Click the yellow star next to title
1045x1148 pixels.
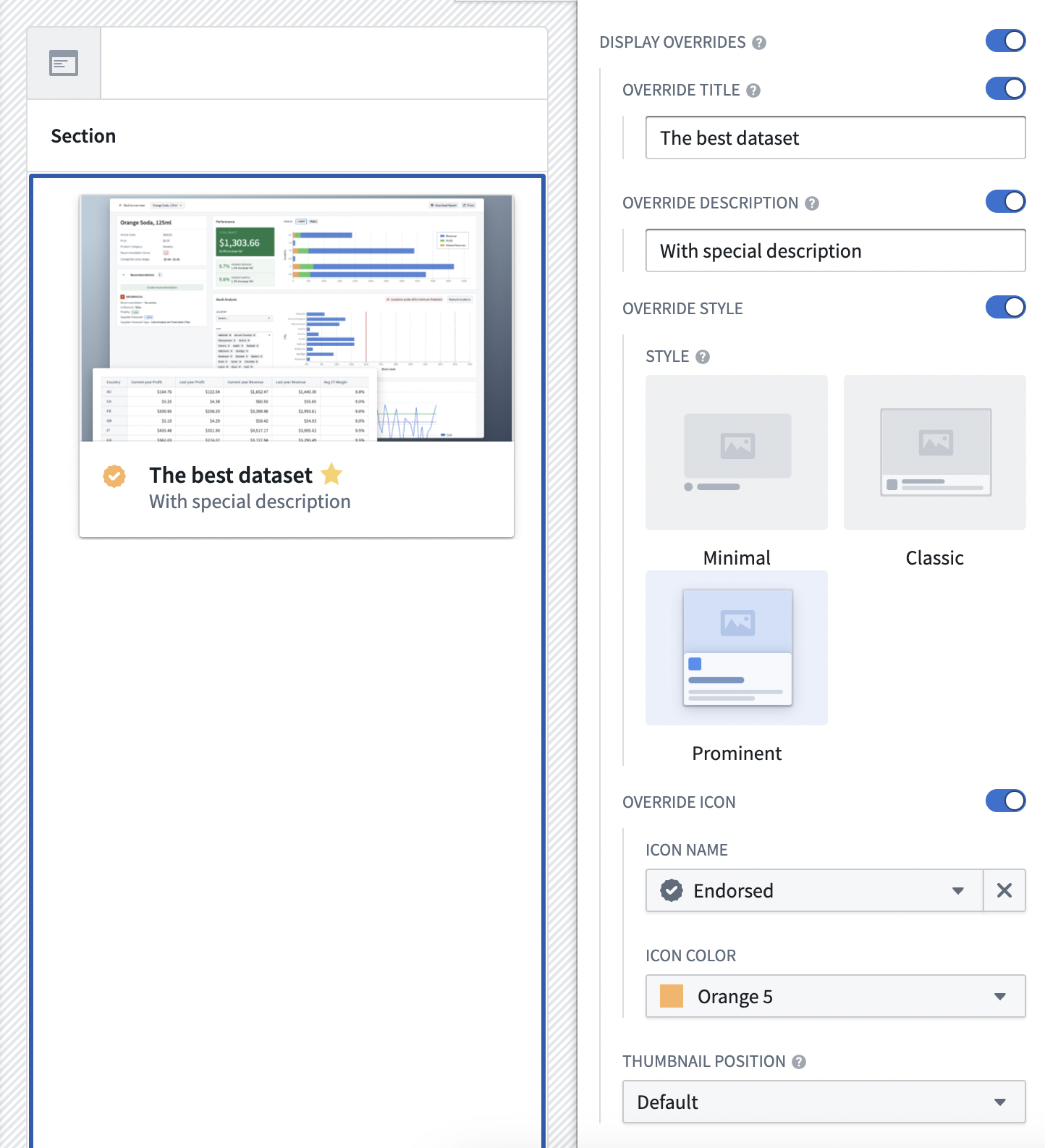tap(331, 474)
